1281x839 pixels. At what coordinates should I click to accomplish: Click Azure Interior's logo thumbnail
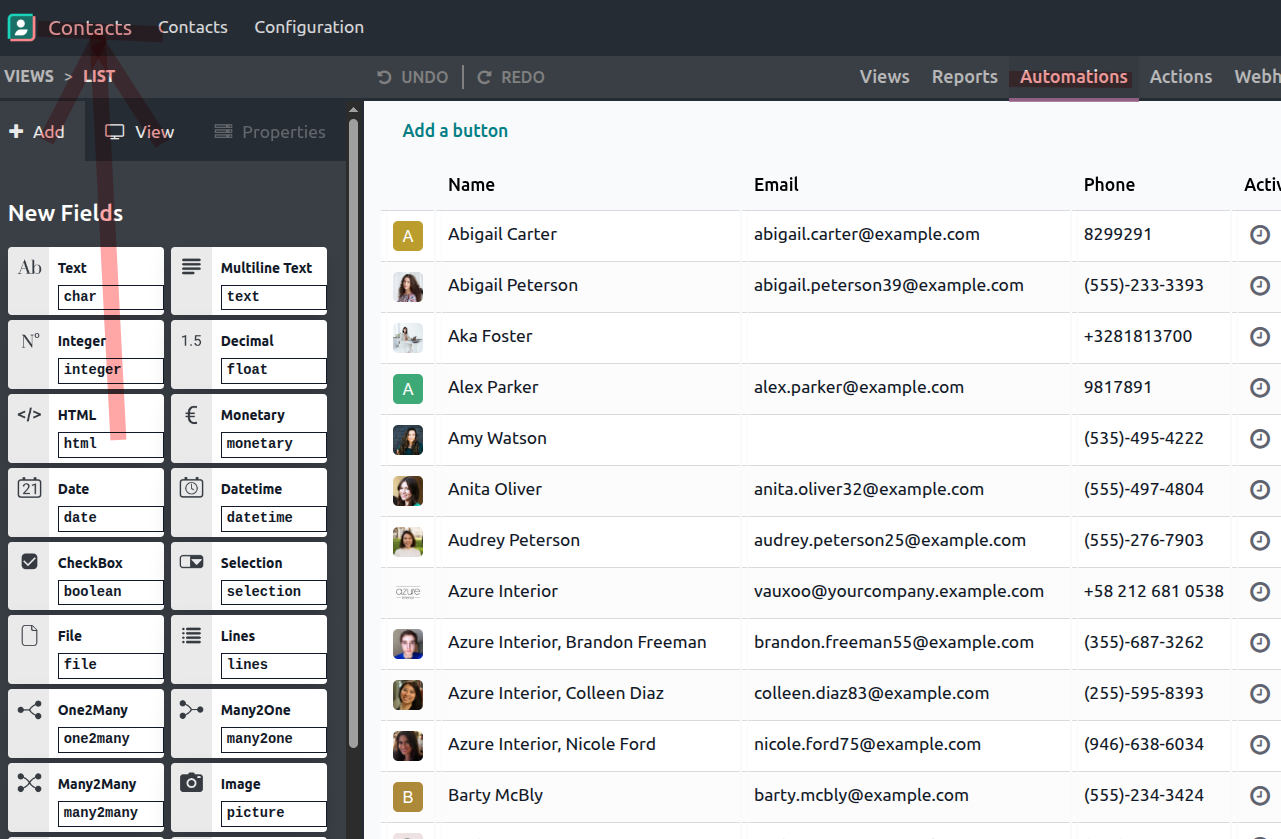[x=408, y=592]
